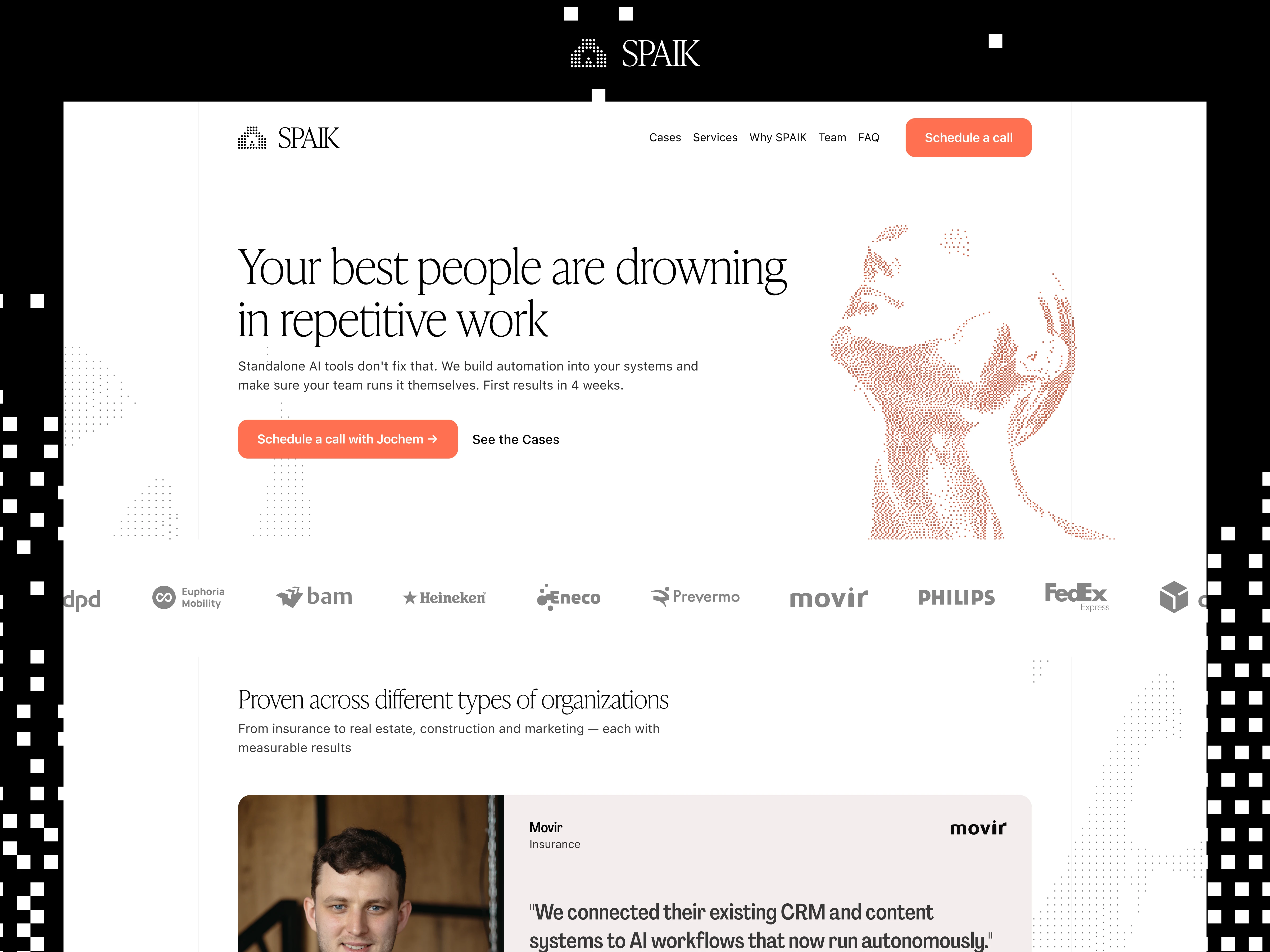Open the Cases menu item
1270x952 pixels.
(x=665, y=138)
